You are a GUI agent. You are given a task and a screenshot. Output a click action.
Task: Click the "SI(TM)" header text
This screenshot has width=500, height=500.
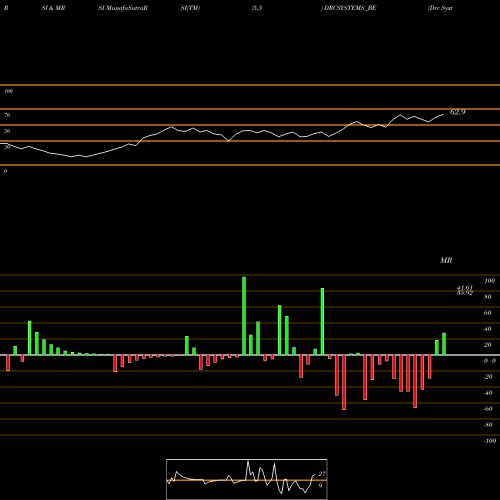[190, 8]
